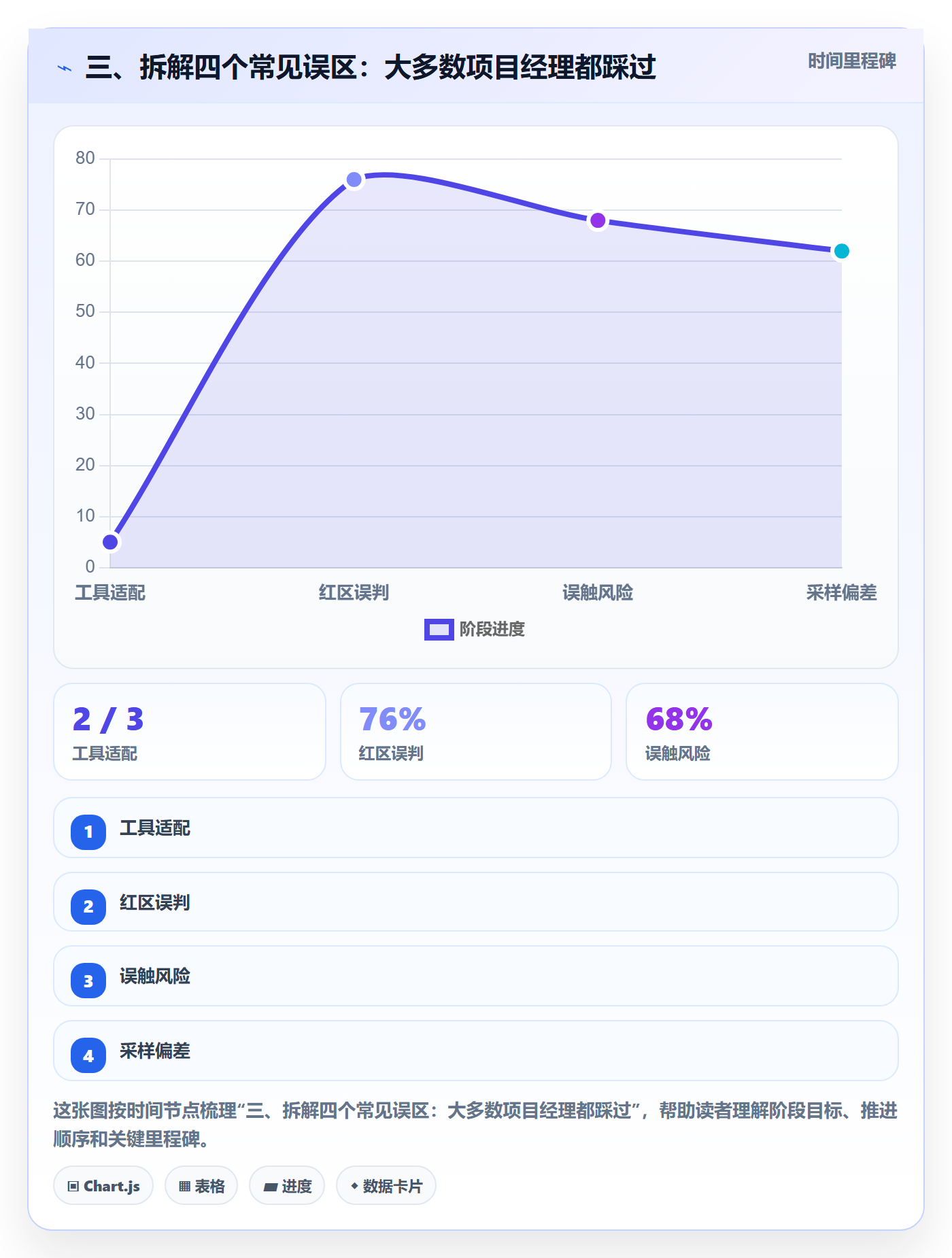This screenshot has height=1258, width=952.
Task: Select the chart data point above 工具适配
Action: [x=110, y=542]
